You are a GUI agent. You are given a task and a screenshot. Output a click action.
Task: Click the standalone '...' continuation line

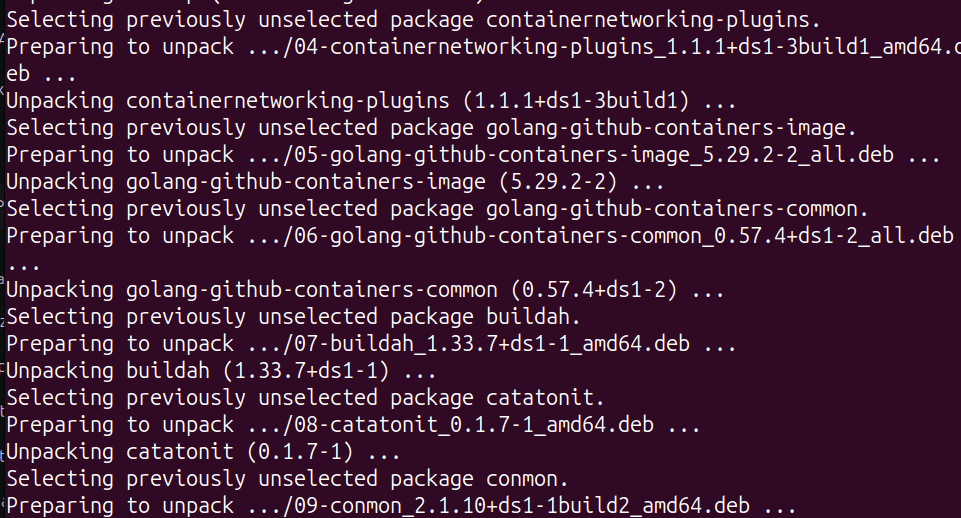point(20,264)
